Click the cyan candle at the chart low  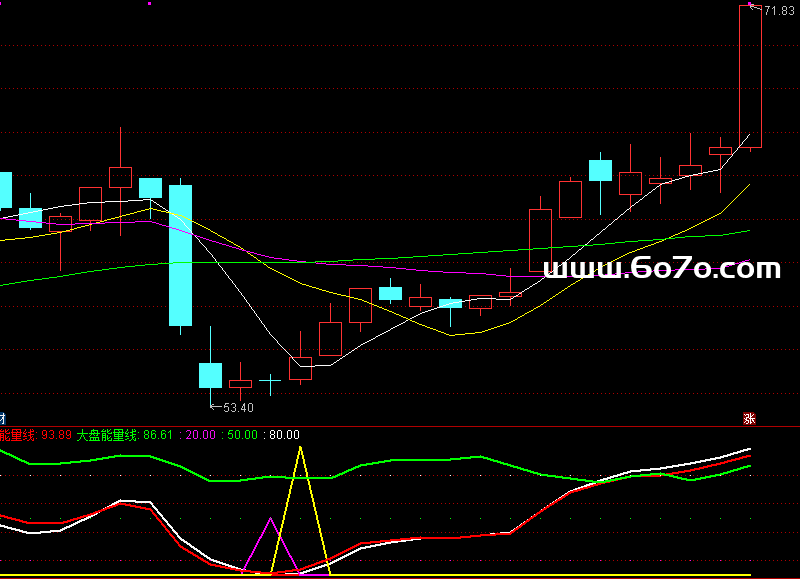pos(210,375)
